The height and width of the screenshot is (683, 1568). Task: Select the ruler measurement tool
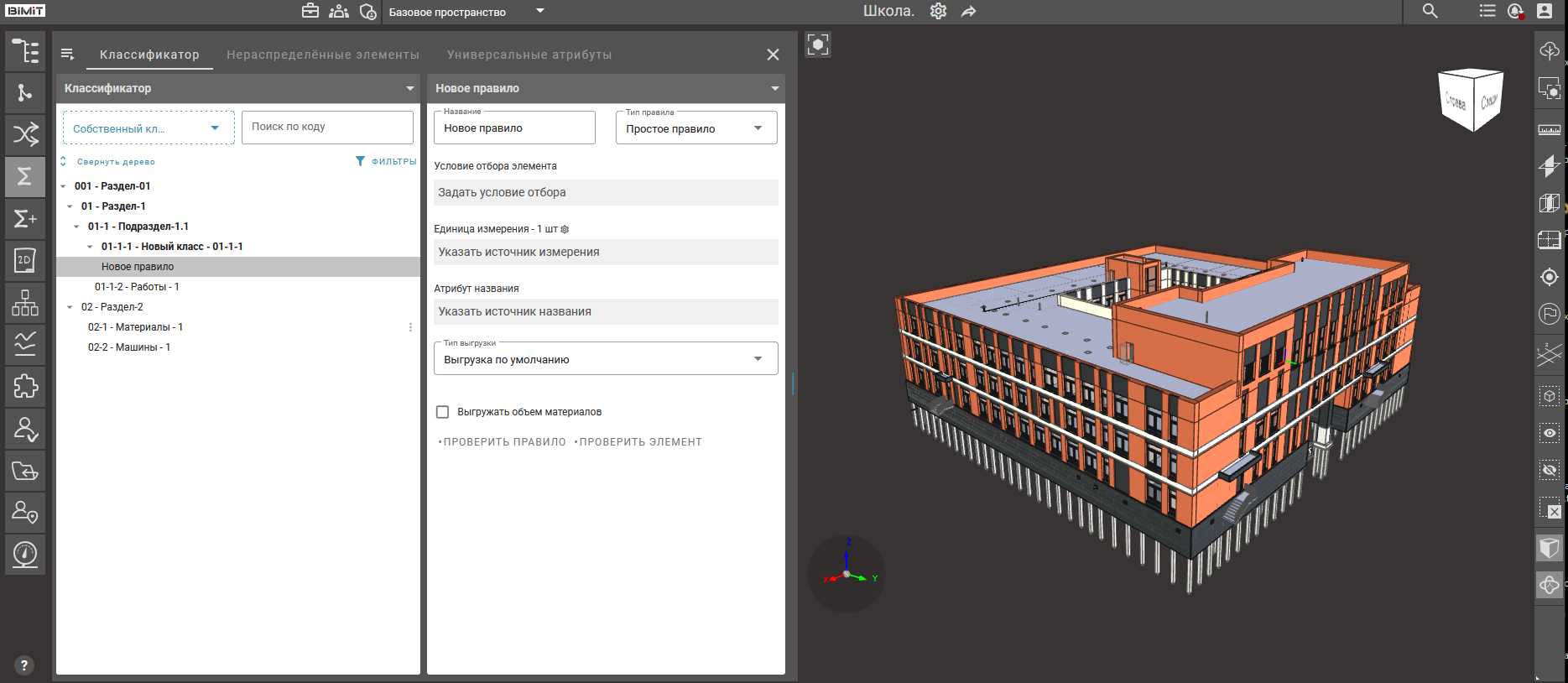[x=1549, y=129]
